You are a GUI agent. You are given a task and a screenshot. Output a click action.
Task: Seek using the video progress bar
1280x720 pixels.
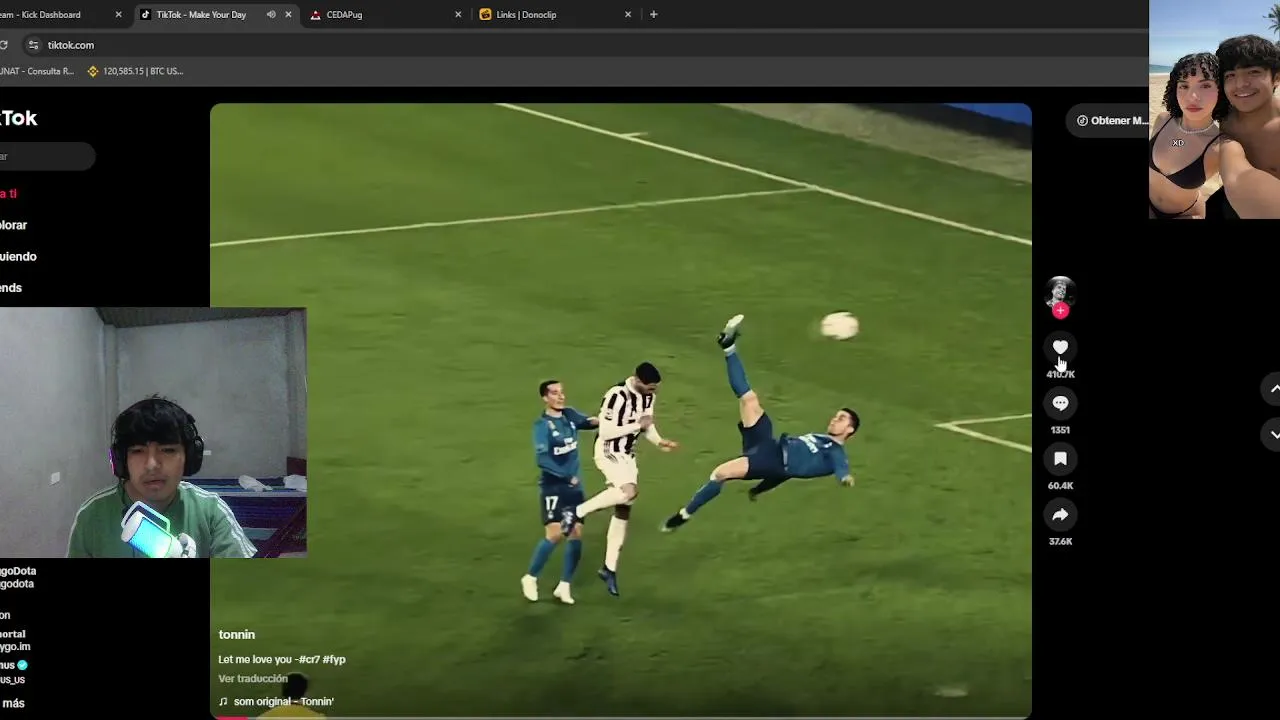point(620,716)
